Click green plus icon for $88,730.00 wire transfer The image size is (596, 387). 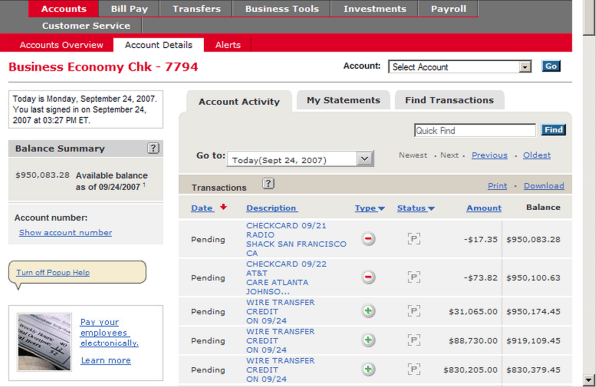tap(368, 340)
